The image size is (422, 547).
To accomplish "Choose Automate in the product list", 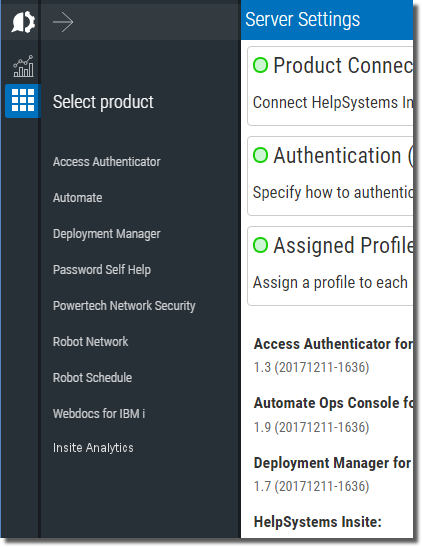I will click(x=77, y=198).
